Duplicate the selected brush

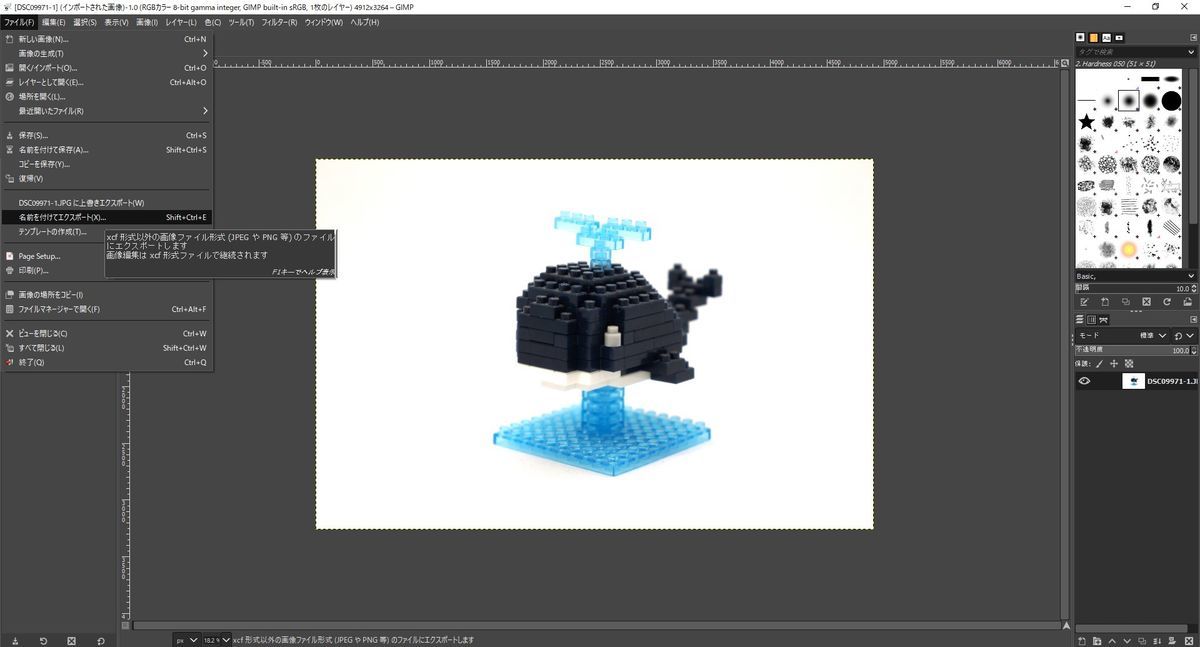[x=1125, y=301]
